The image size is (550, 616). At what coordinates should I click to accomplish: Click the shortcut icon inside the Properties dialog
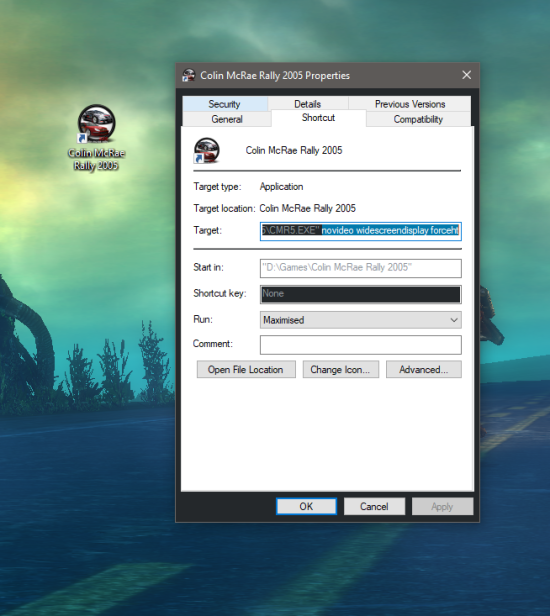click(x=207, y=150)
